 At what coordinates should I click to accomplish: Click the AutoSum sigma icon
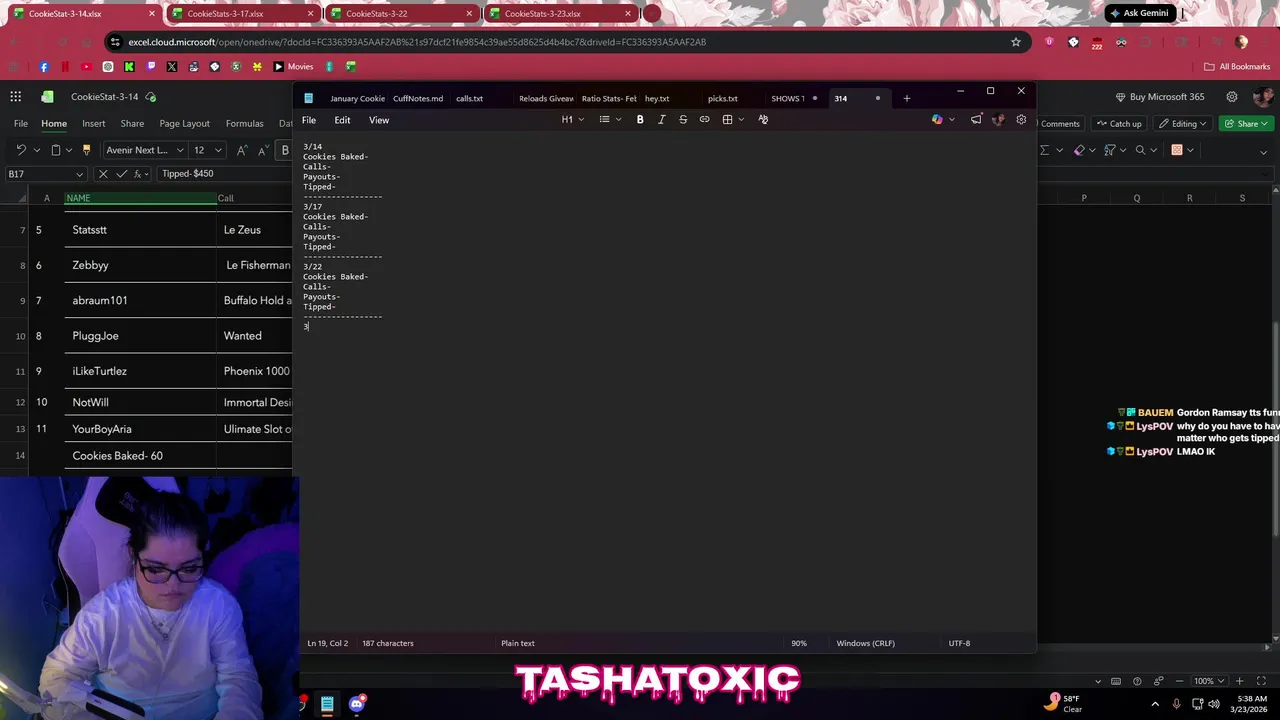click(x=1044, y=150)
